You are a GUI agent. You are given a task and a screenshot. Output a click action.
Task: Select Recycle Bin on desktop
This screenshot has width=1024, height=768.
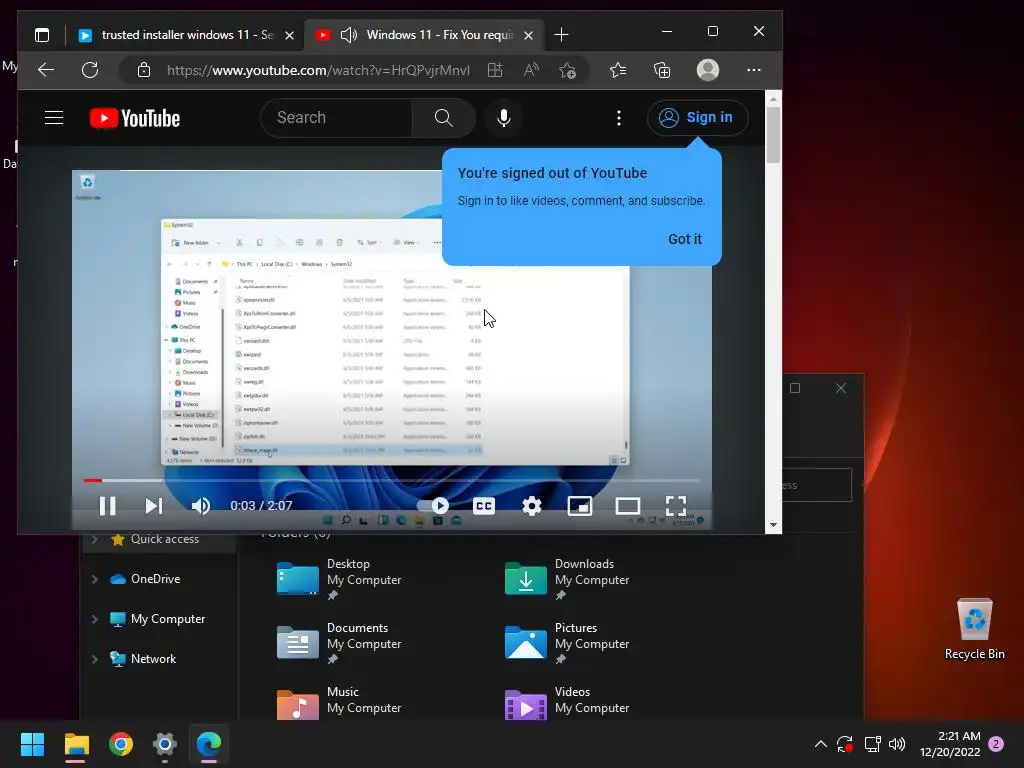(x=974, y=628)
